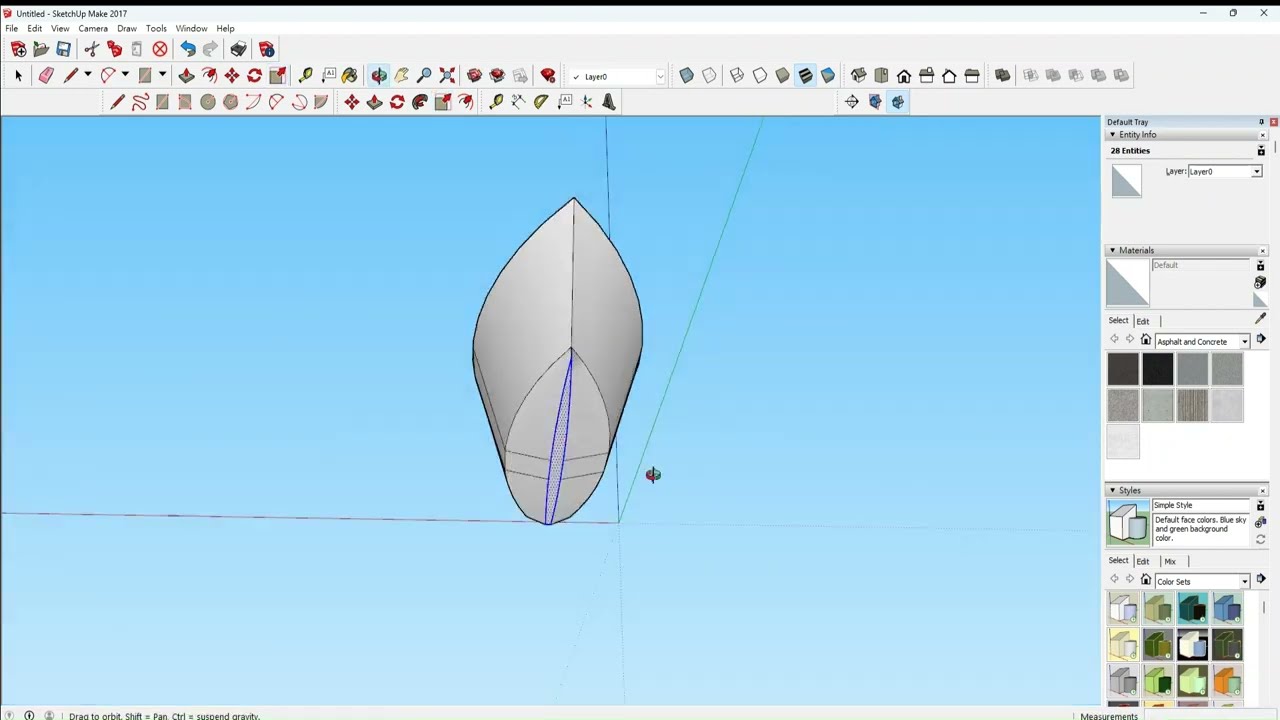Click the red Erase/Delete circle icon

(160, 49)
